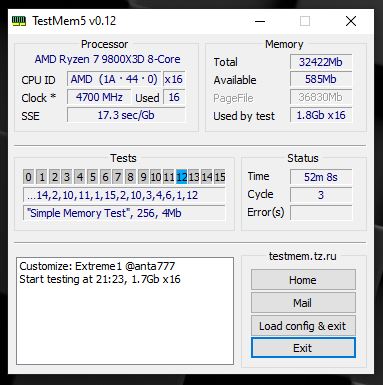
Task: Click the CPU ID value AMD (1A · 44 · 0)
Action: [x=114, y=79]
